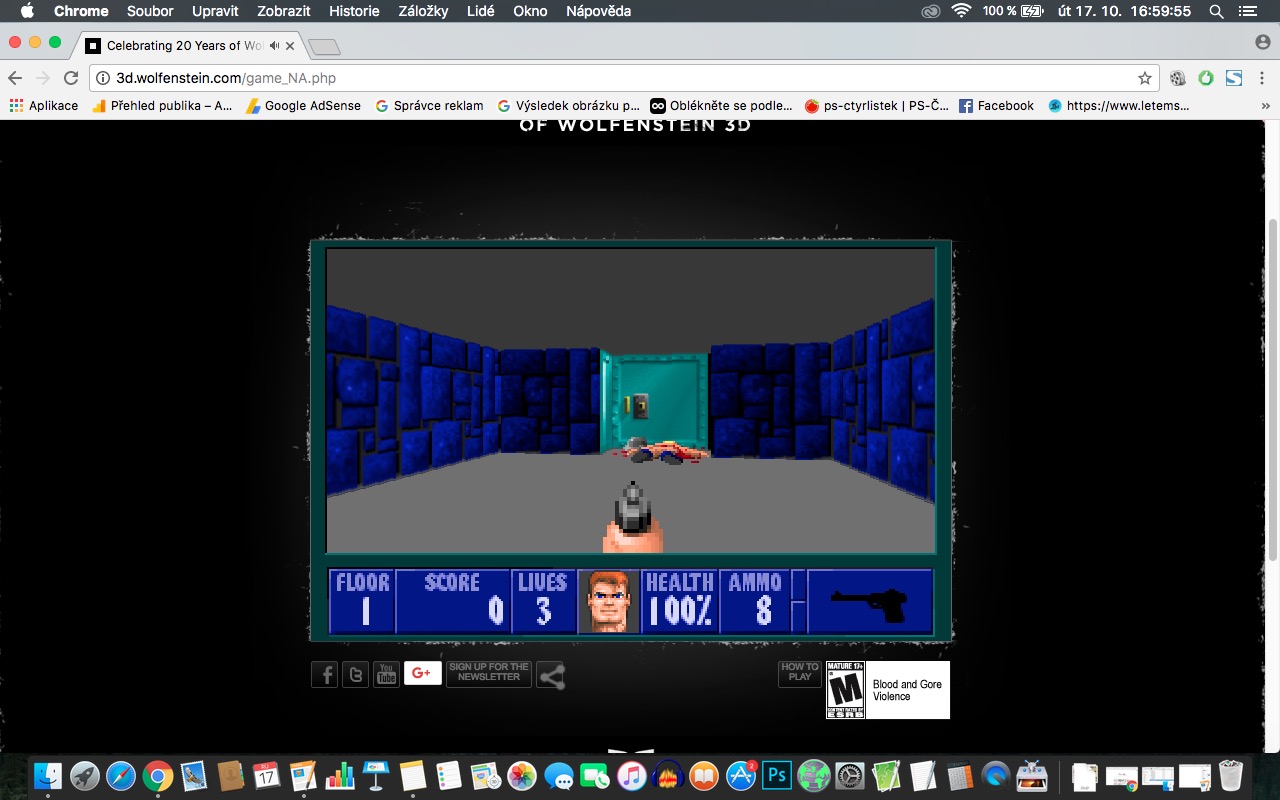Screen dimensions: 1280x800
Task: Open the Facebook share icon below the game
Action: coord(324,675)
